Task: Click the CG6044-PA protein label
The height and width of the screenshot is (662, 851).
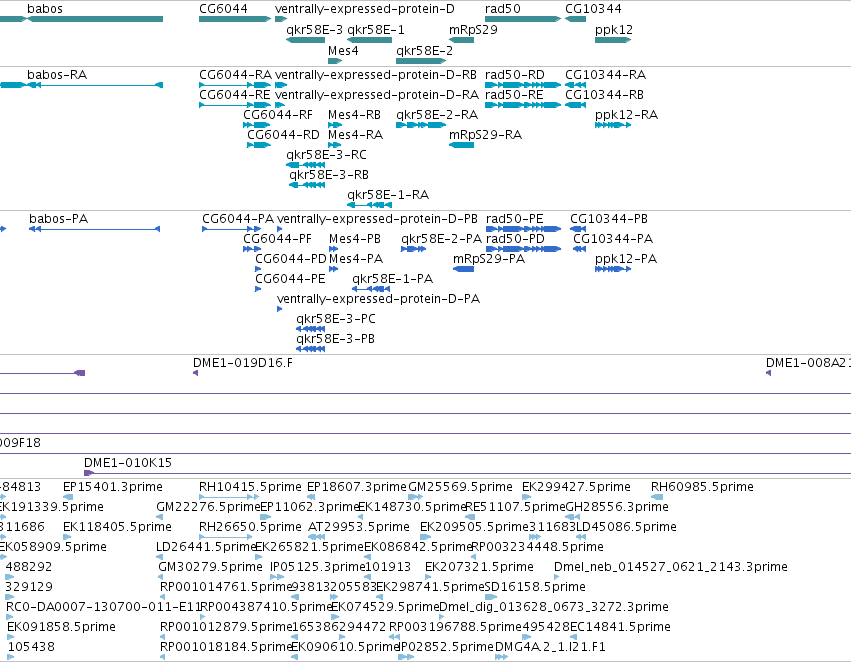Action: click(238, 219)
